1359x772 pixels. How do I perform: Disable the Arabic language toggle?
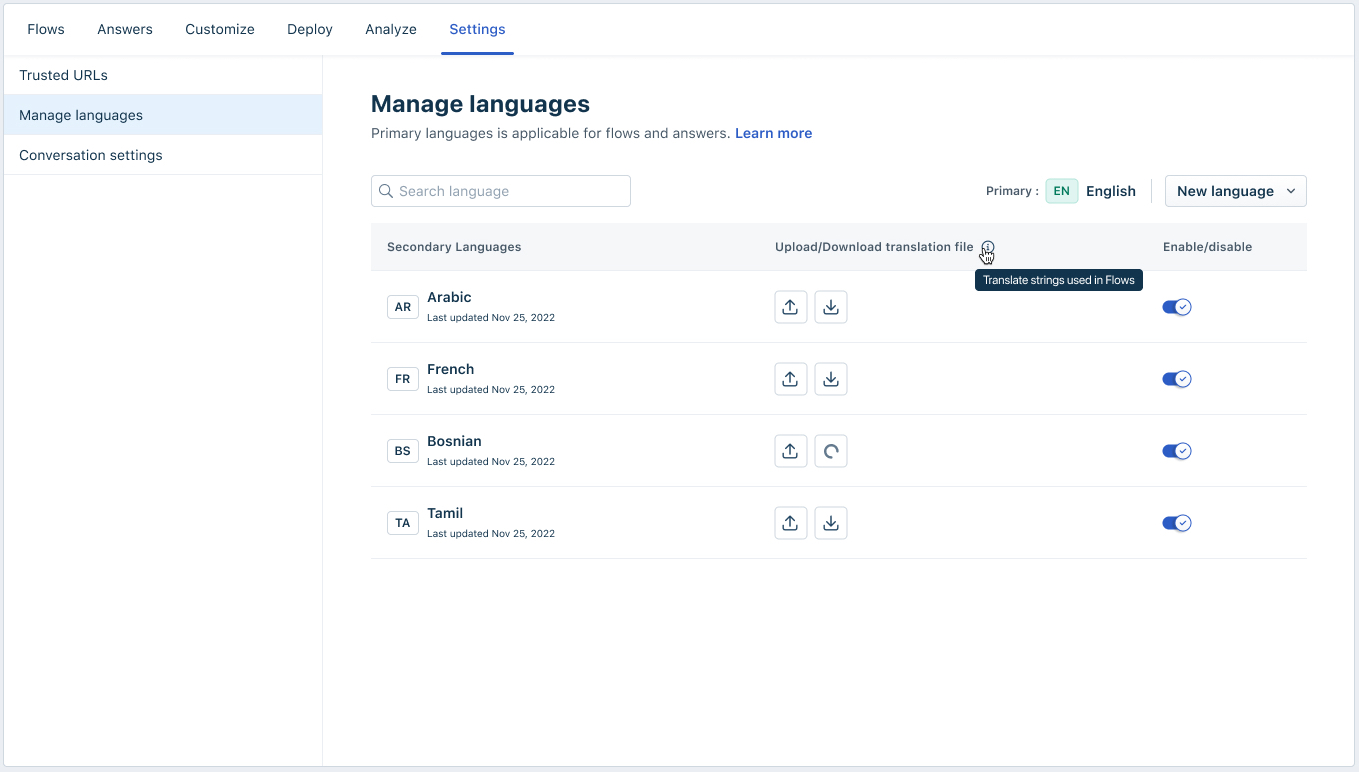[x=1177, y=307]
